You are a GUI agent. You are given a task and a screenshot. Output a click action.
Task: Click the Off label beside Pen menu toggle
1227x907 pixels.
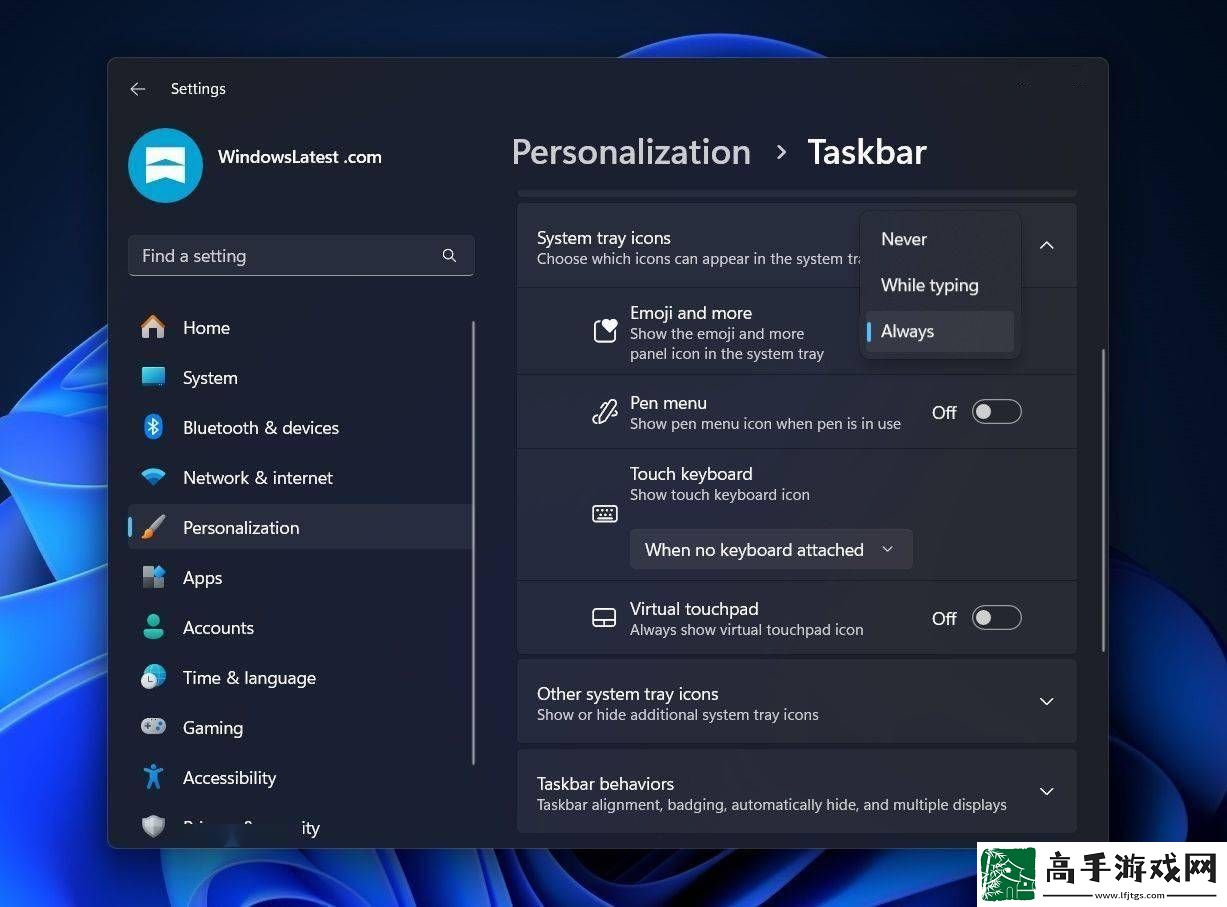pyautogui.click(x=944, y=412)
